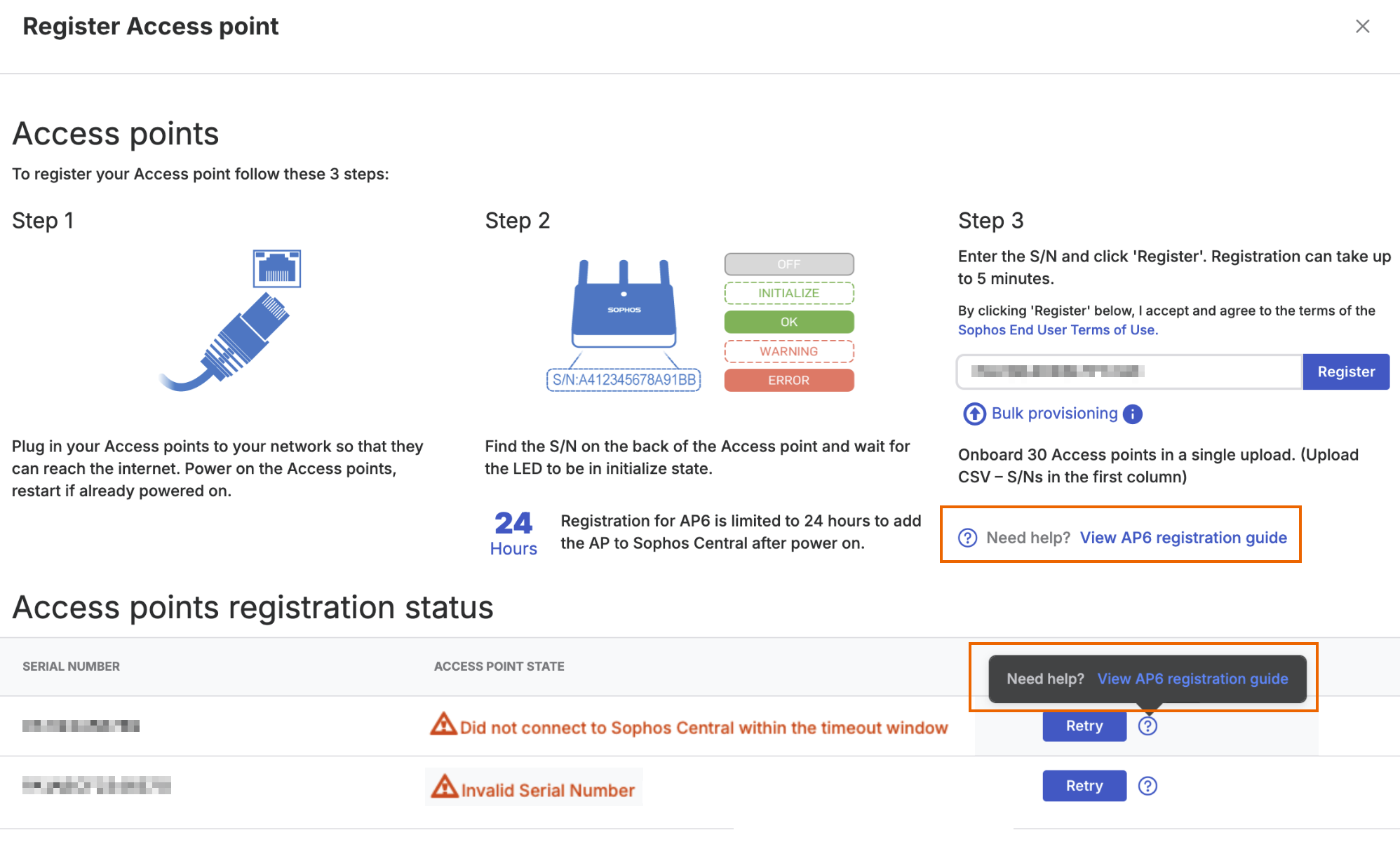Open View AP6 registration guide in tooltip
This screenshot has width=1400, height=844.
click(1192, 679)
